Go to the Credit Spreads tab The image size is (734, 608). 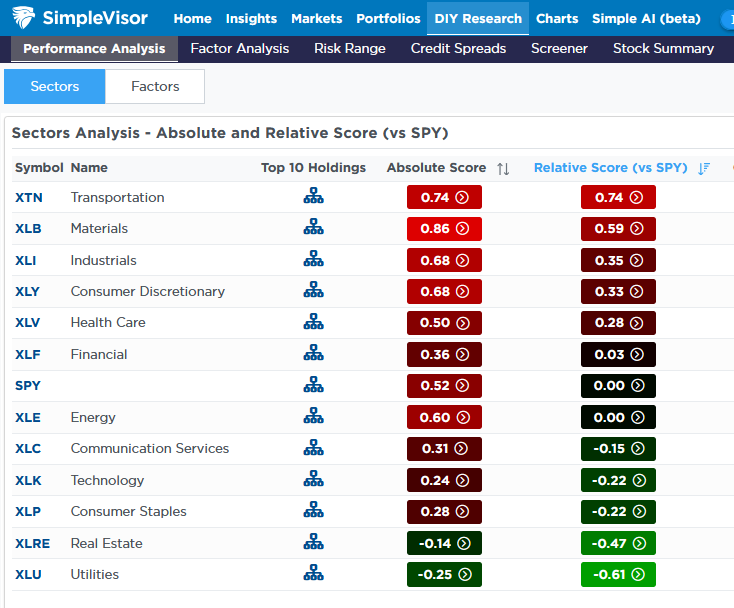point(458,48)
